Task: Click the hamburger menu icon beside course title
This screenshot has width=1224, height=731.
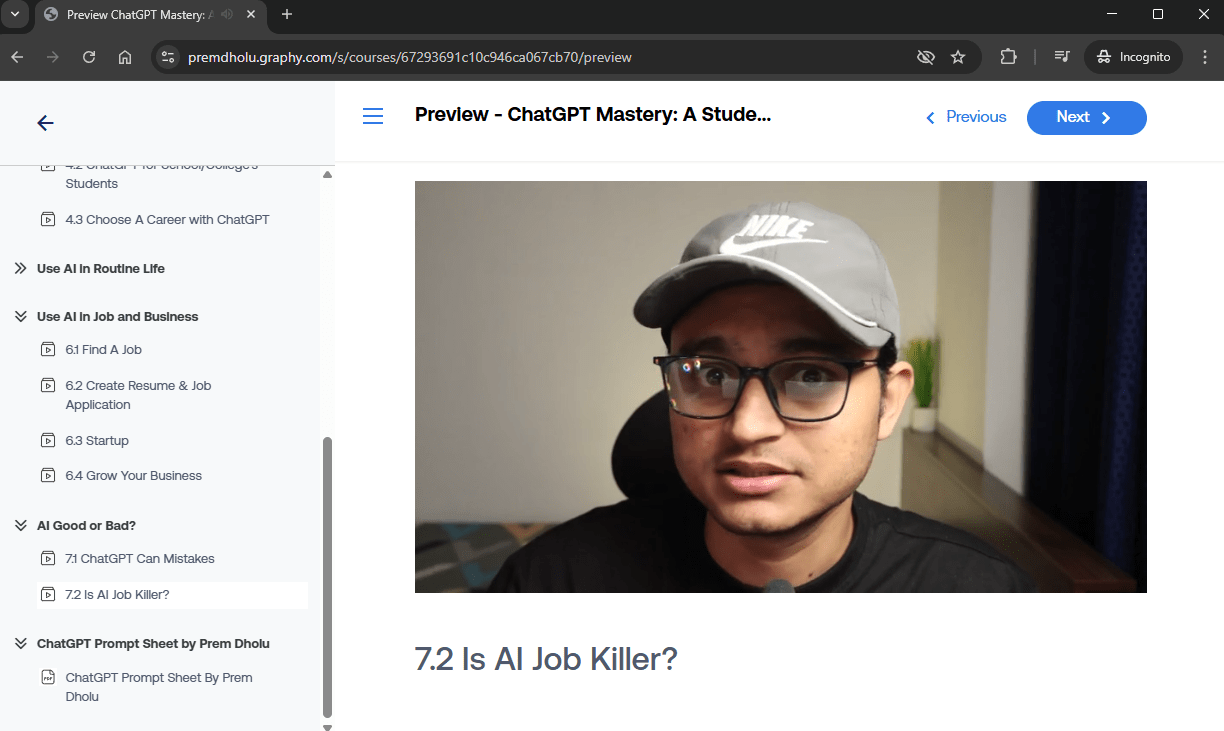Action: [373, 117]
